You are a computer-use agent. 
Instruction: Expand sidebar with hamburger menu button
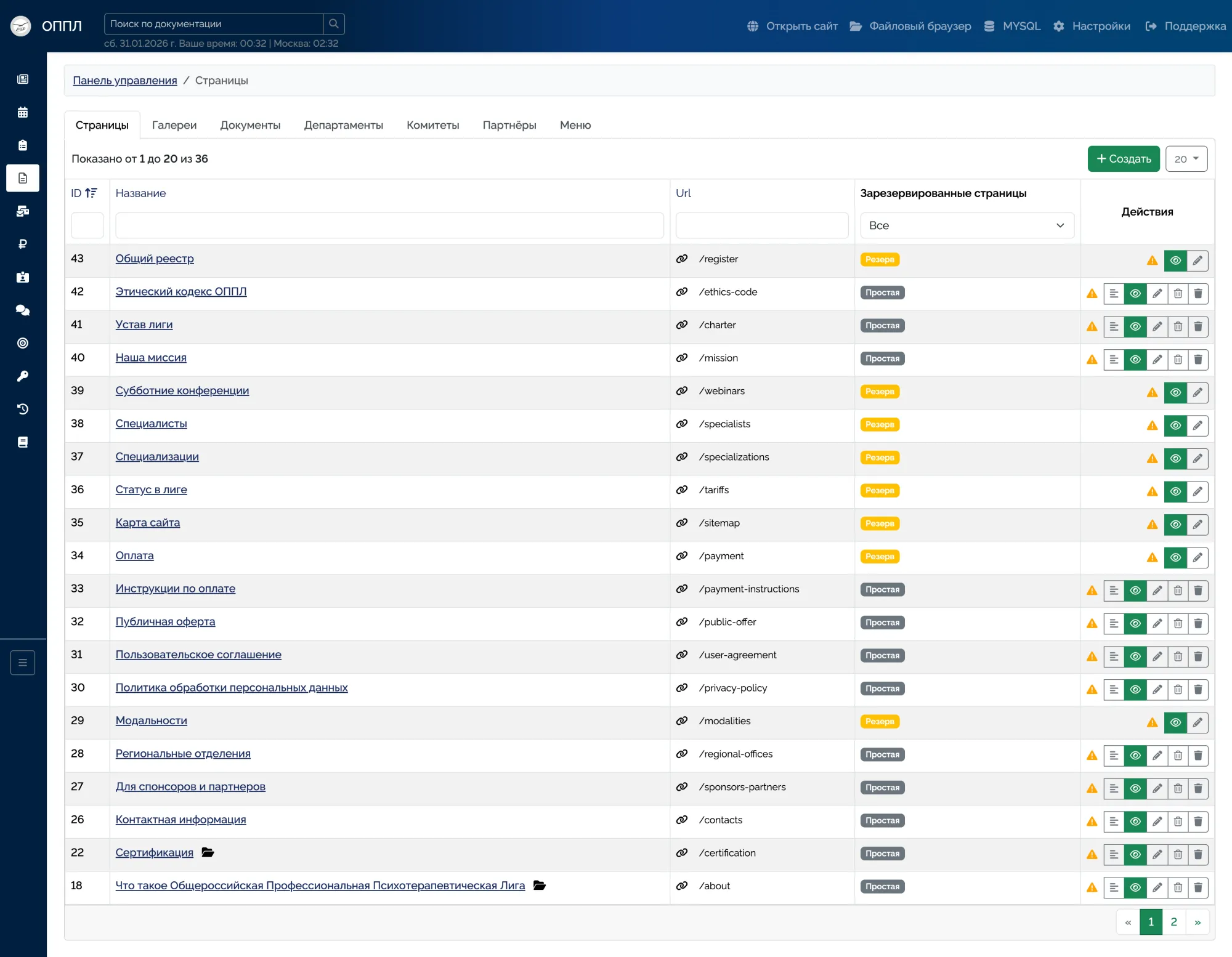coord(23,663)
